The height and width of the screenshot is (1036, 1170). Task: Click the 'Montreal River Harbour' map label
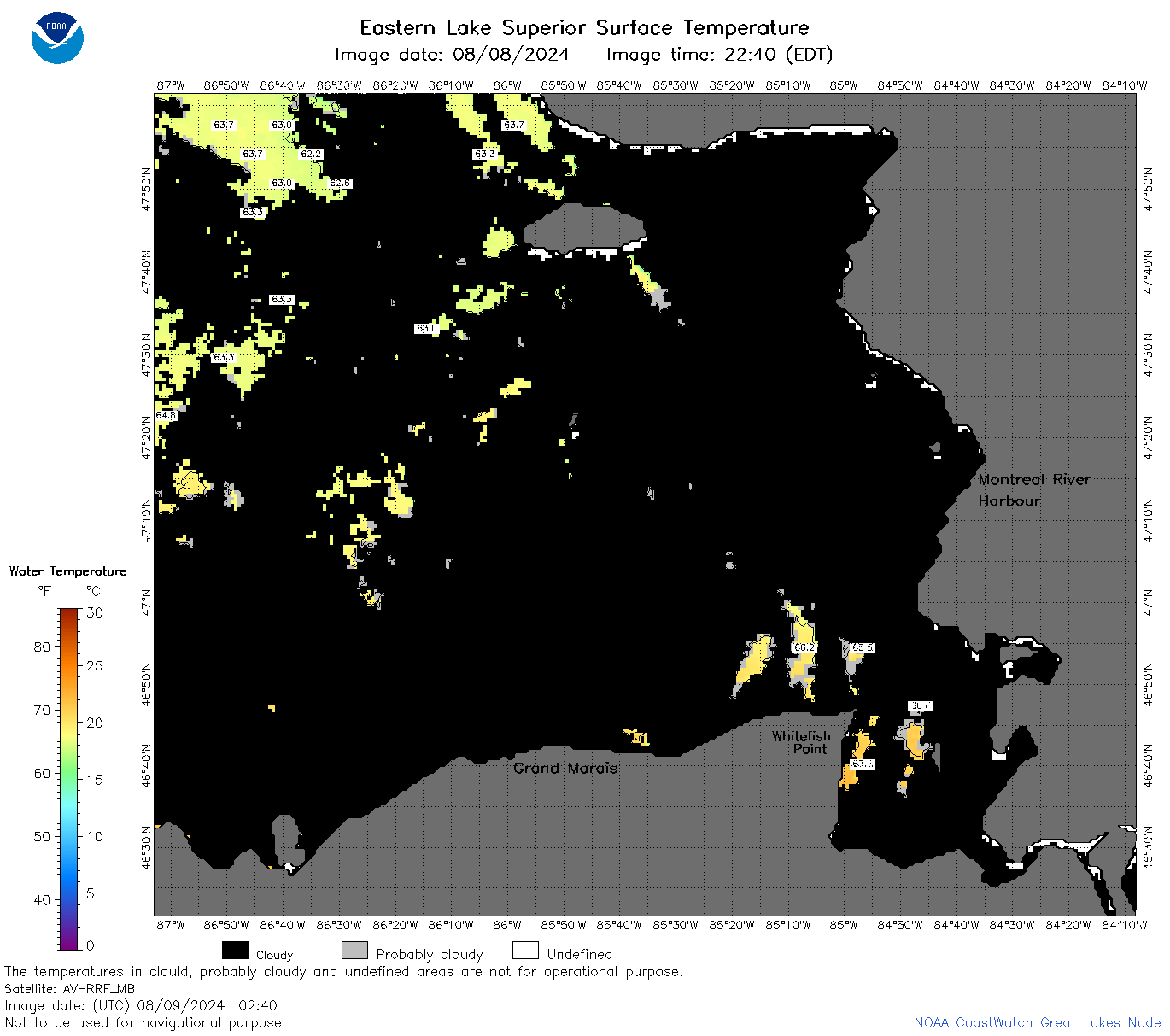[x=1034, y=490]
